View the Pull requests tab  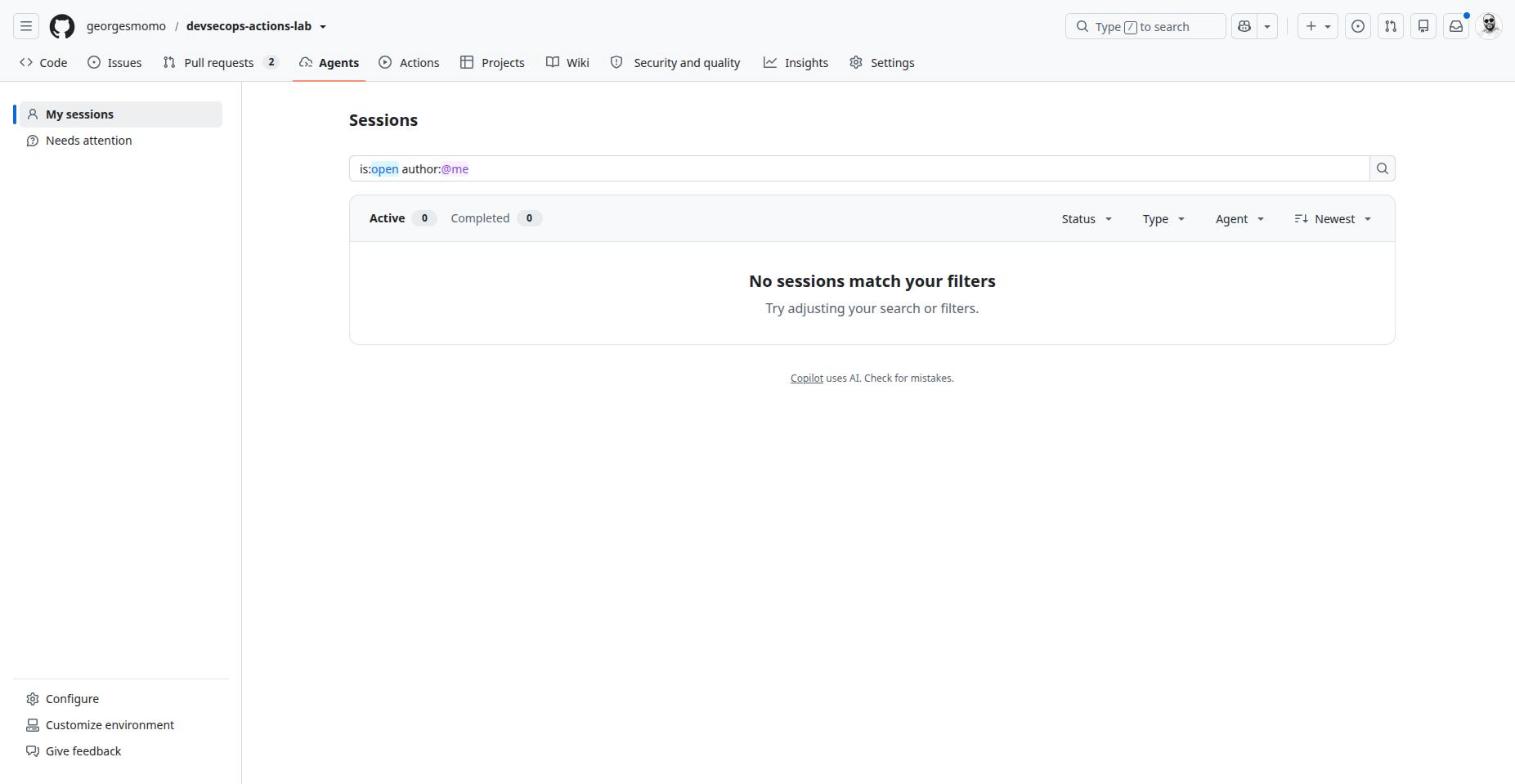coord(220,62)
